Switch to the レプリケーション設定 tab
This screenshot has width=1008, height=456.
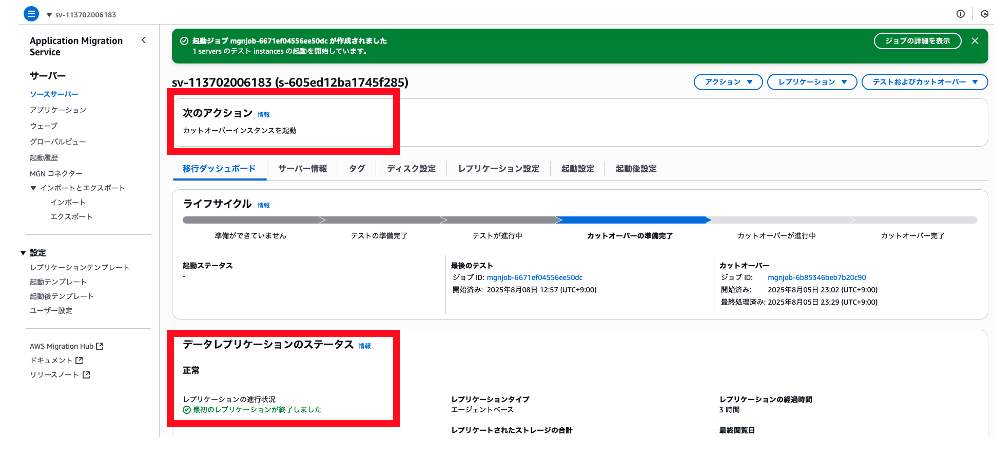pos(498,169)
